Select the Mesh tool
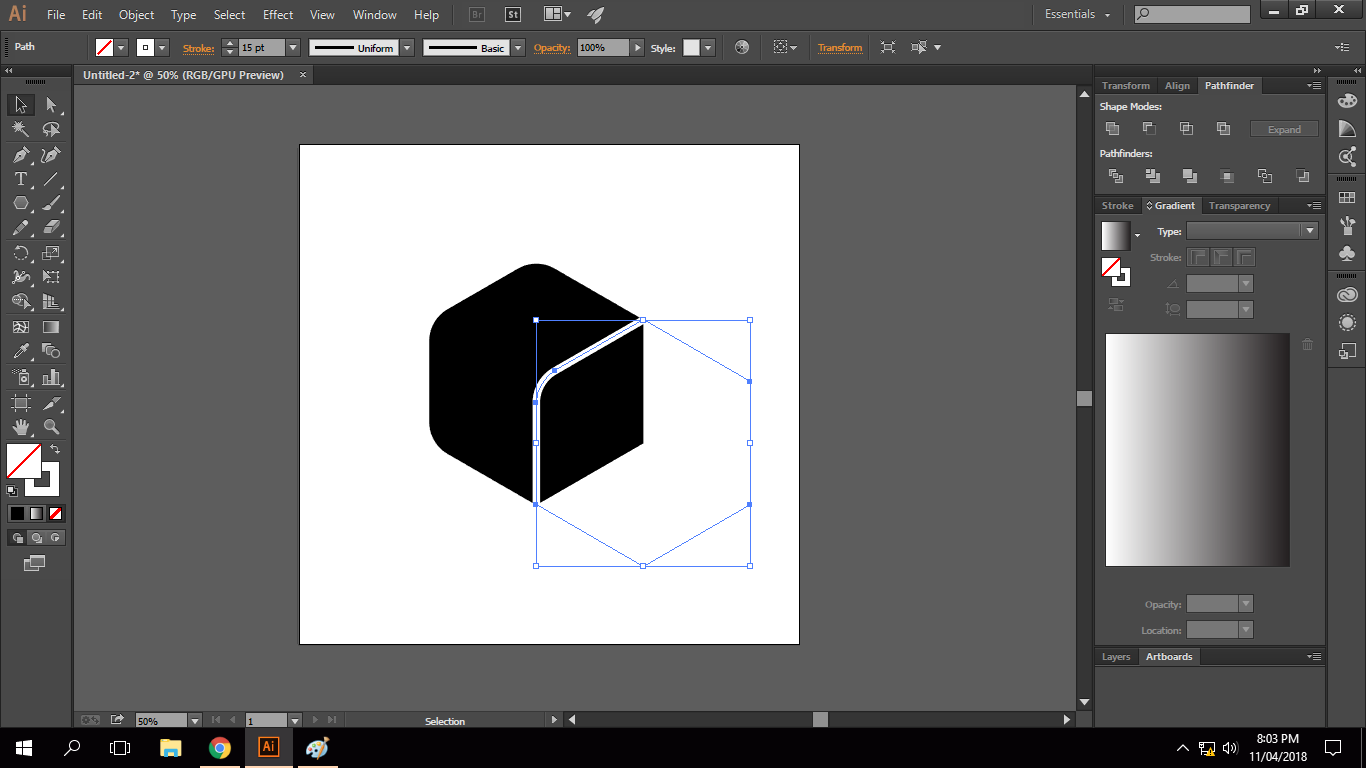Screen dimensions: 1366x768 click(x=20, y=327)
